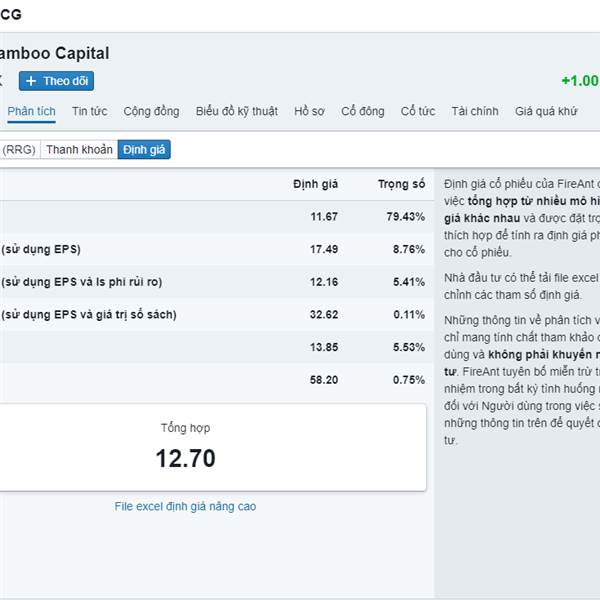This screenshot has width=600, height=600.
Task: Switch to Tài chính tab
Action: pos(474,111)
